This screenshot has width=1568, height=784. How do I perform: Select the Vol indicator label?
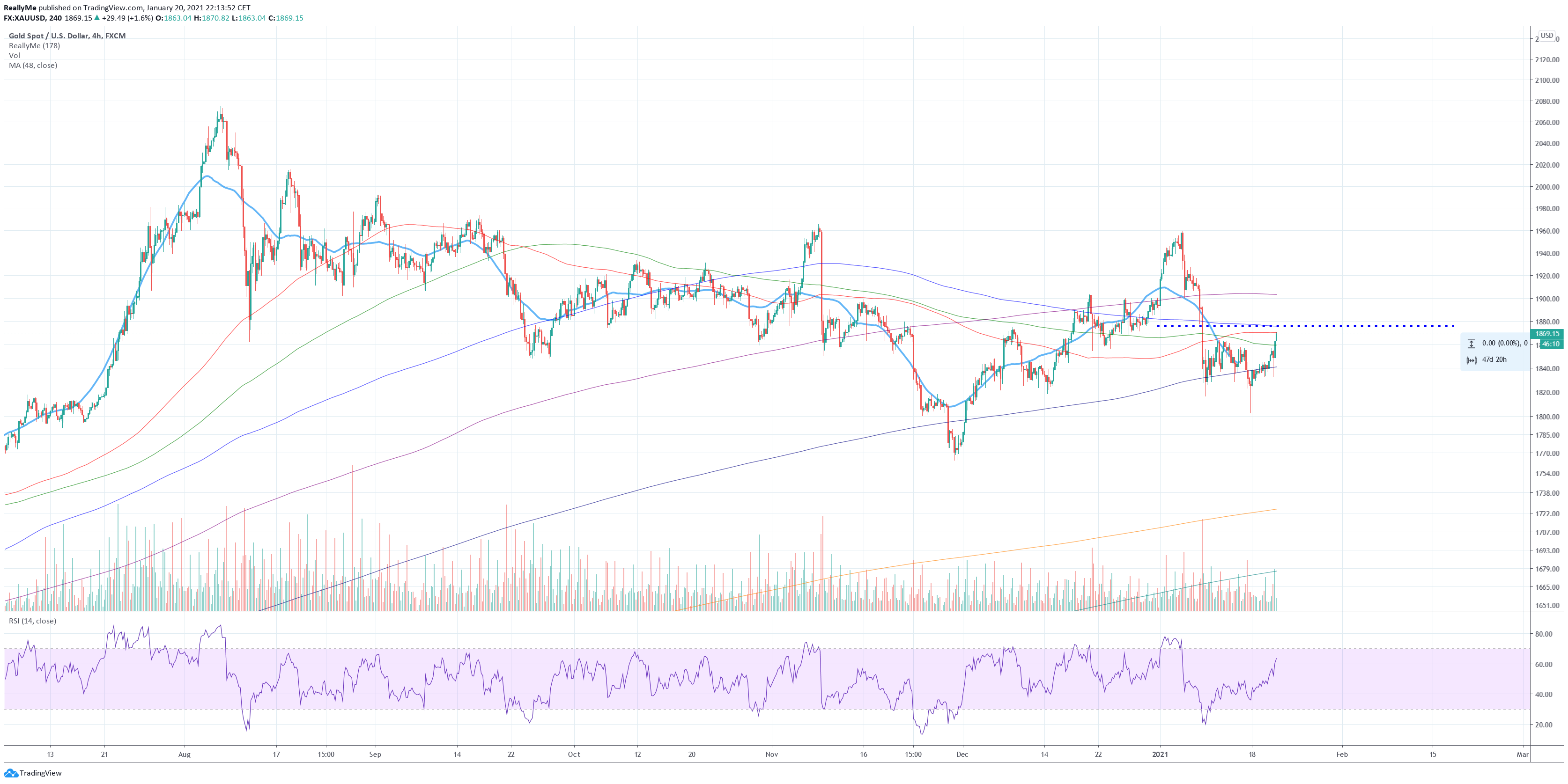click(x=15, y=55)
